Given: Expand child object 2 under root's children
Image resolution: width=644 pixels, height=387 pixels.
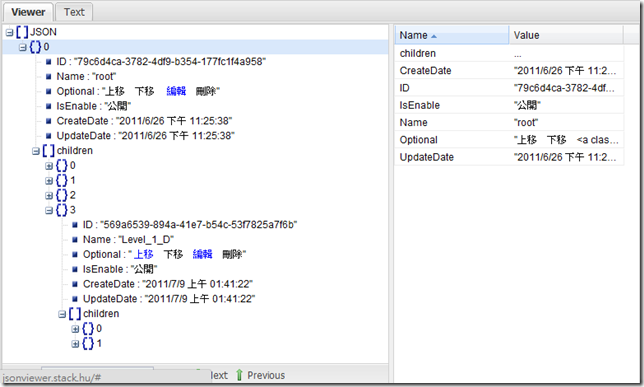Looking at the screenshot, I should coord(49,196).
